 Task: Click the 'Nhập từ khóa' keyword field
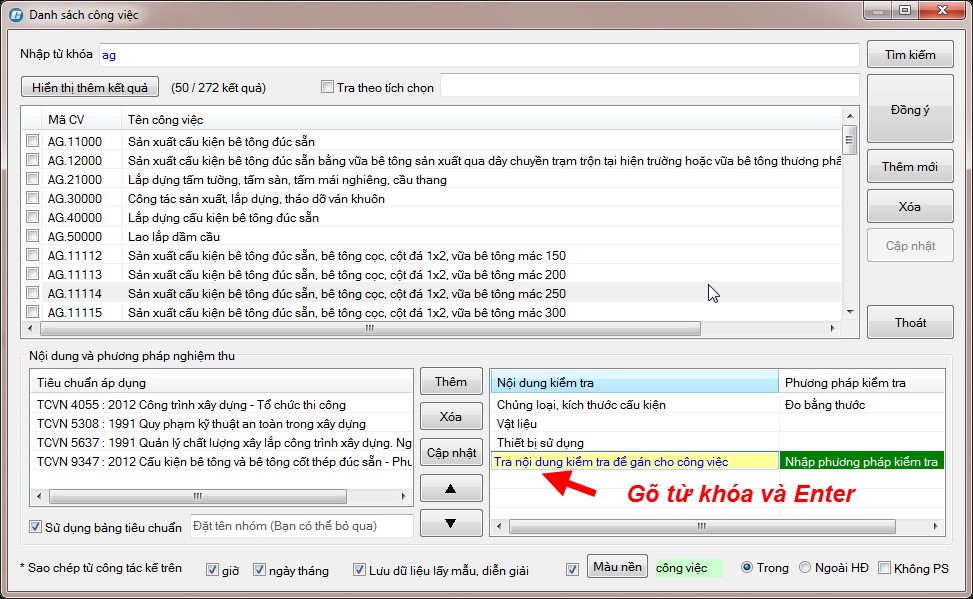pyautogui.click(x=478, y=55)
